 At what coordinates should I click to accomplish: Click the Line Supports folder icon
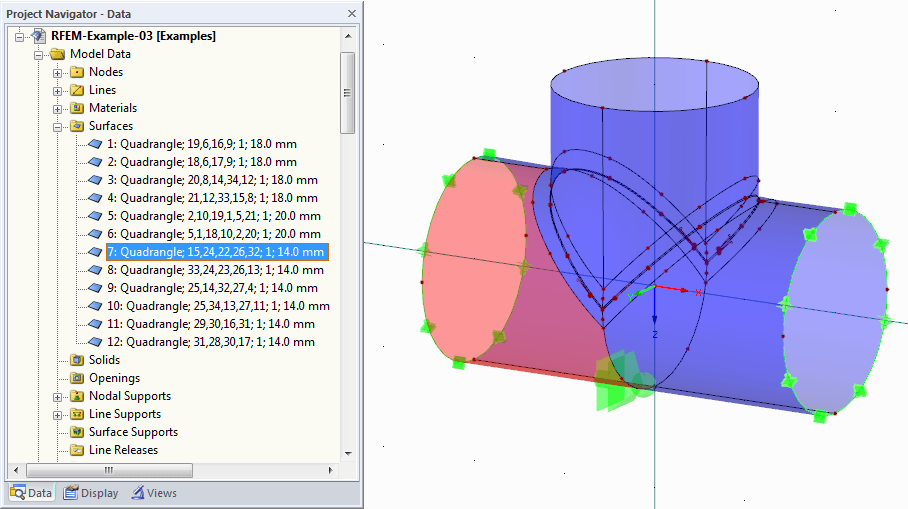coord(76,414)
